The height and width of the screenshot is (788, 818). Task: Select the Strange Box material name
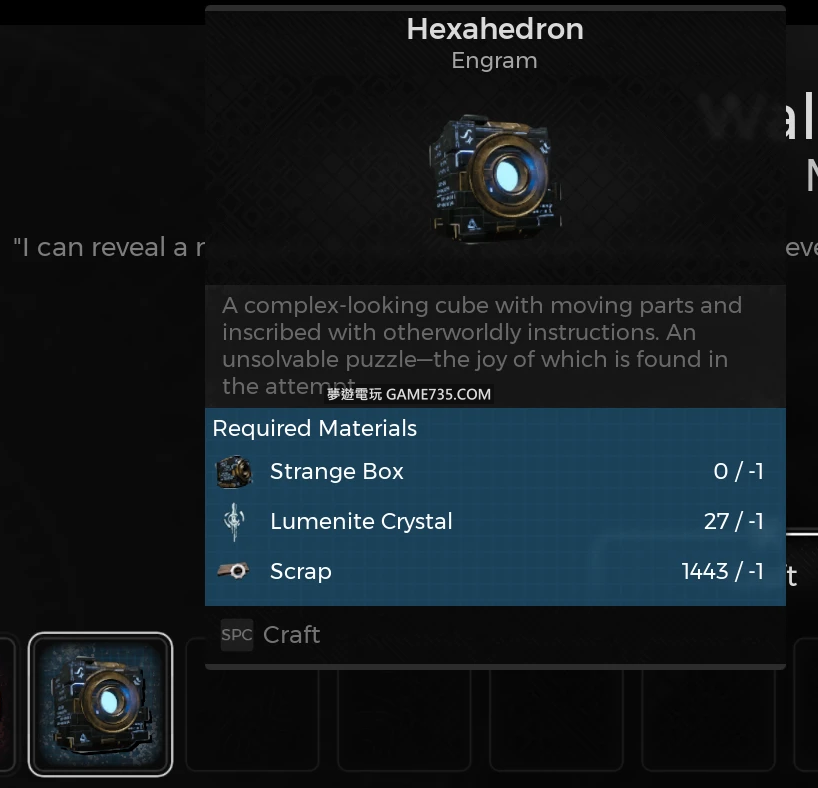(x=337, y=472)
